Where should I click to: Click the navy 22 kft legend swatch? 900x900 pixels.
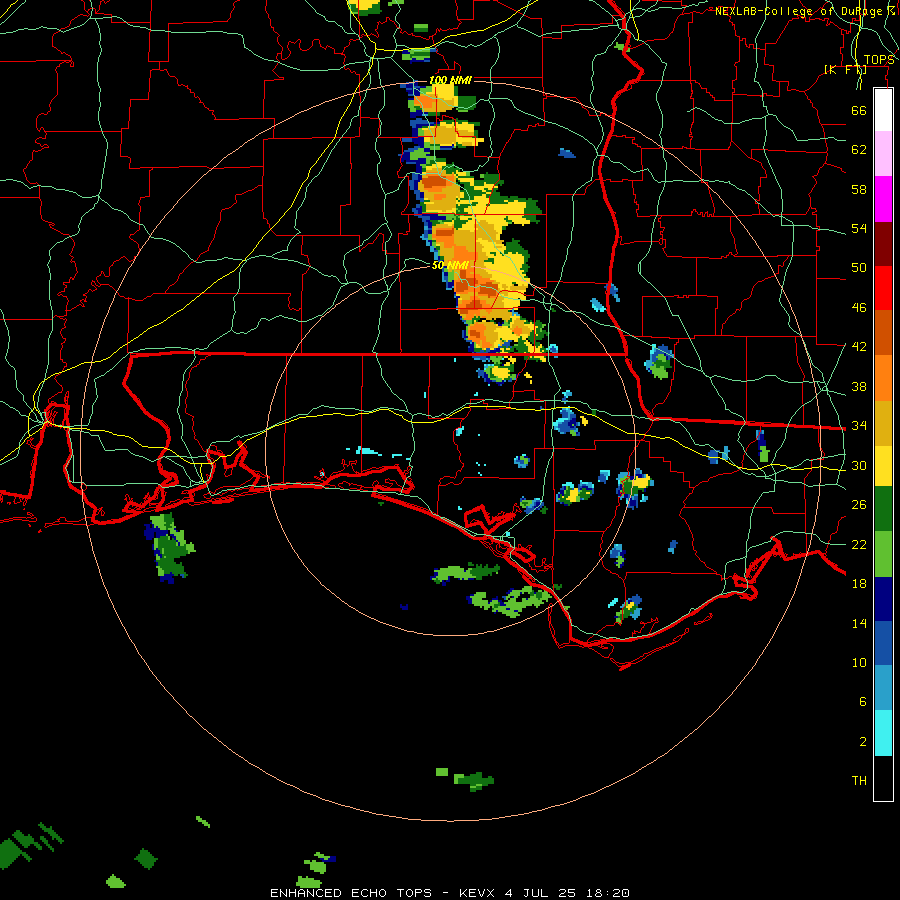pos(883,599)
